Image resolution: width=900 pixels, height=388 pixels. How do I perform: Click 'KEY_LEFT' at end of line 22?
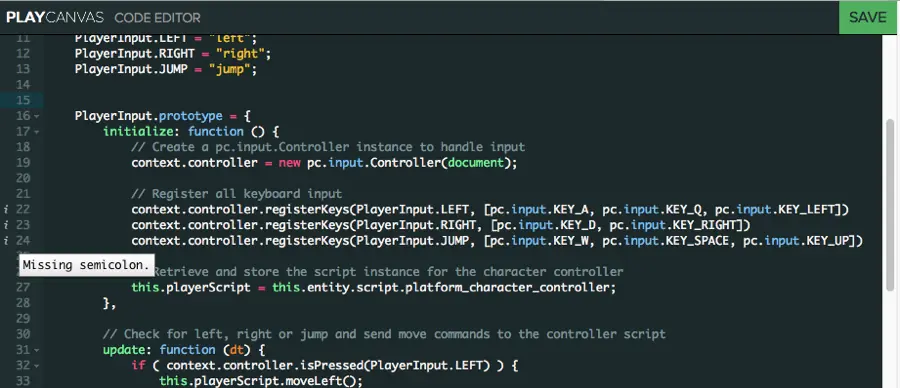[x=806, y=209]
